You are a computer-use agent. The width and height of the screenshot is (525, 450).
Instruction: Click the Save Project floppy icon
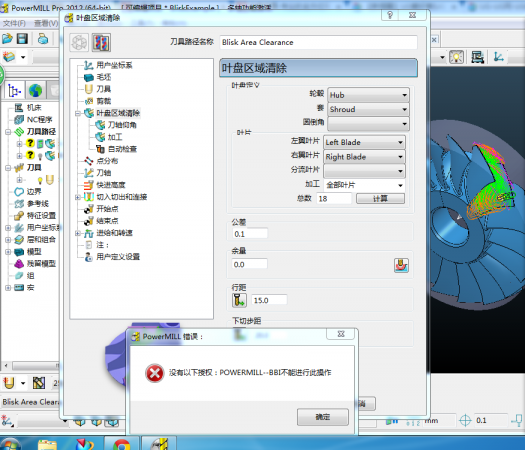[22, 39]
